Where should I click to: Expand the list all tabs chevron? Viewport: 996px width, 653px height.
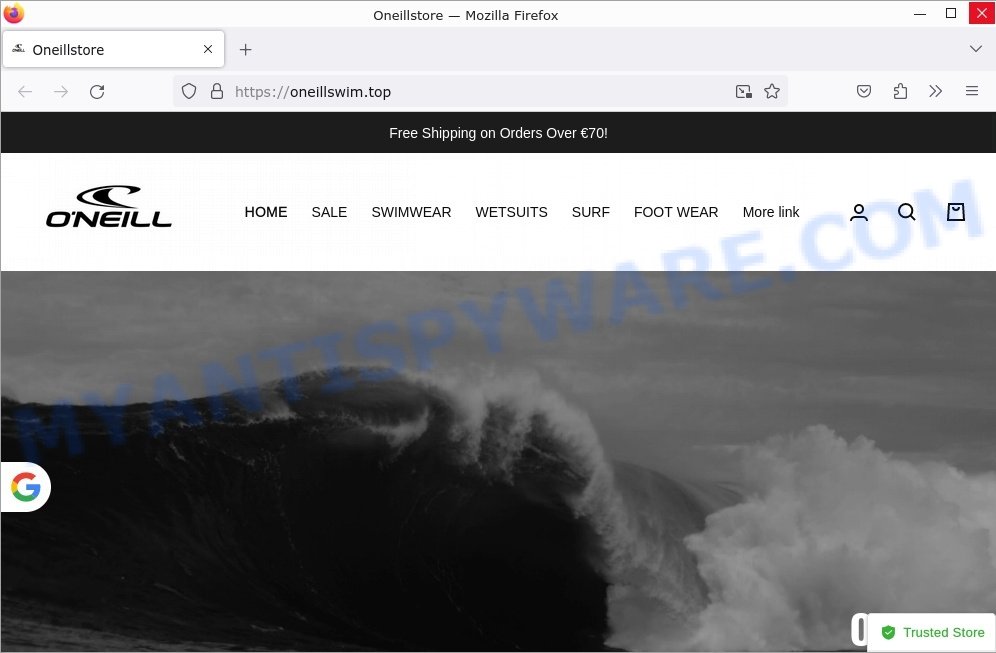[976, 49]
